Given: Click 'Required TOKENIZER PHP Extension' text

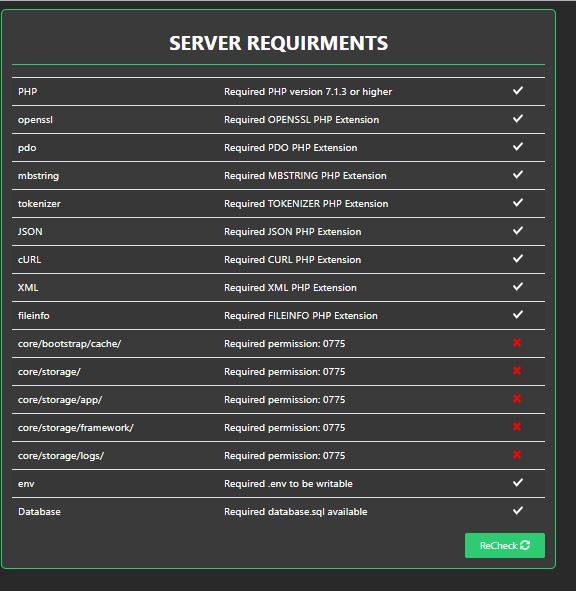Looking at the screenshot, I should [x=306, y=204].
